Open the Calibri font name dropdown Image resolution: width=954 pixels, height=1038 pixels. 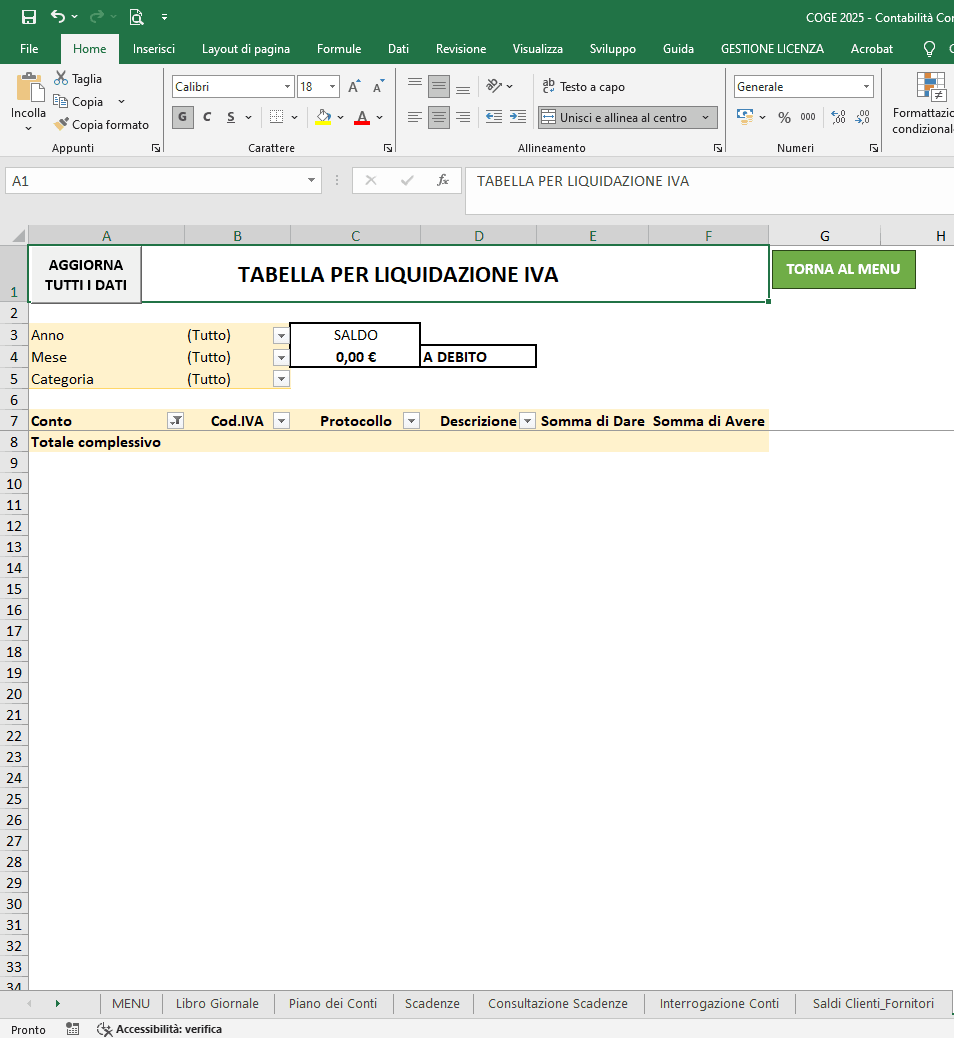tap(287, 87)
